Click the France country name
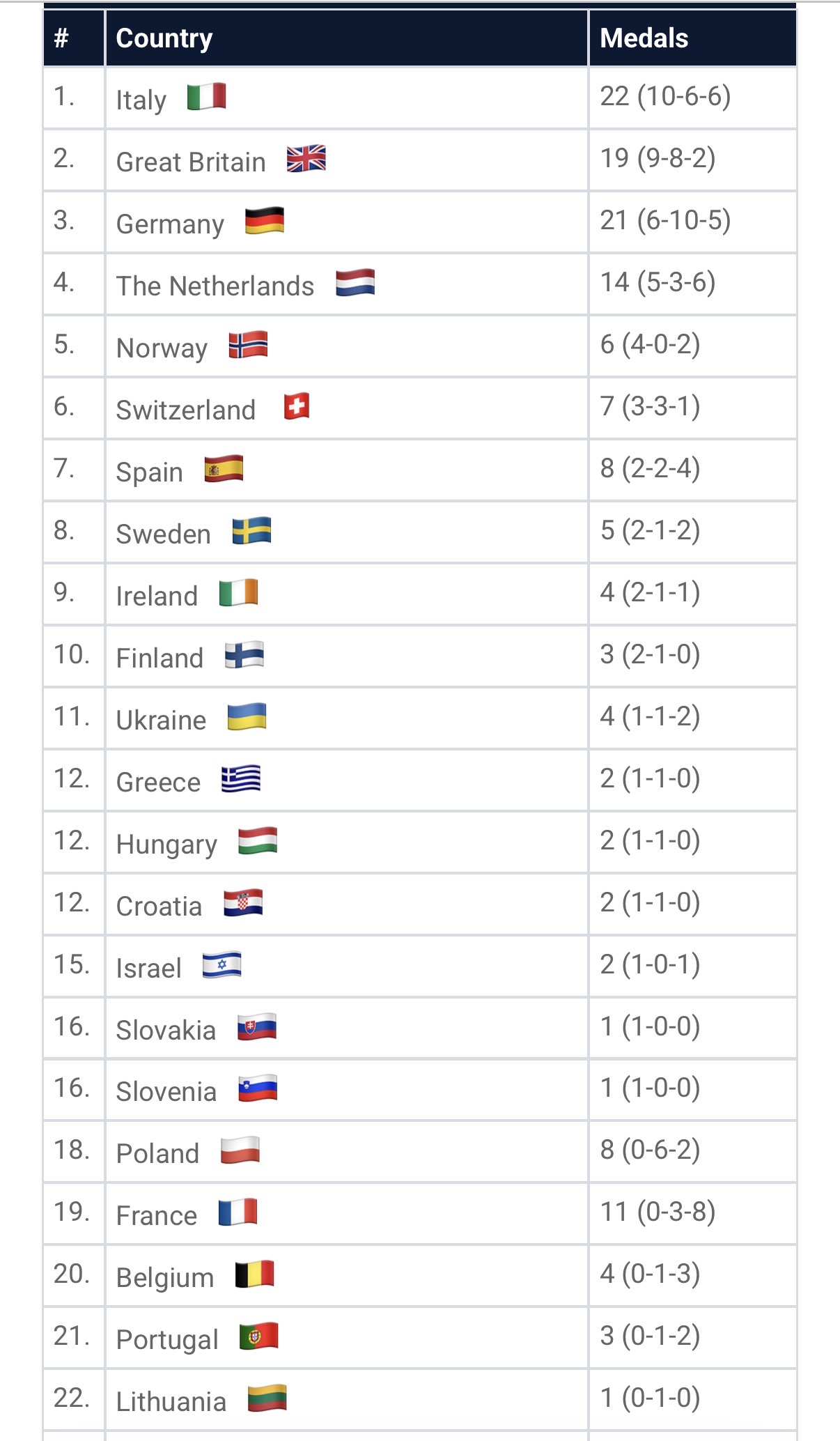This screenshot has width=840, height=1441. coord(157,1215)
